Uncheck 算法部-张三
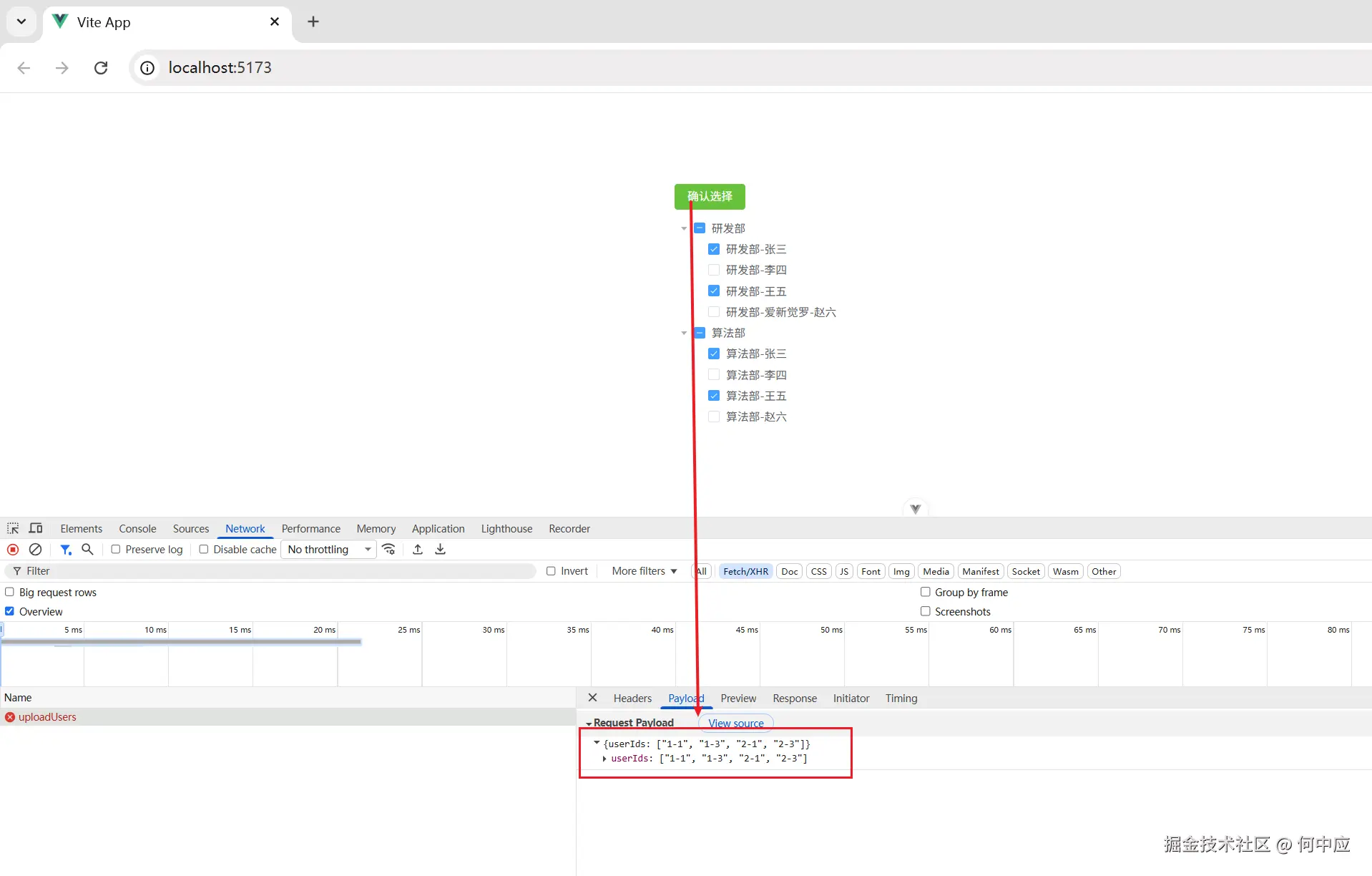 714,354
